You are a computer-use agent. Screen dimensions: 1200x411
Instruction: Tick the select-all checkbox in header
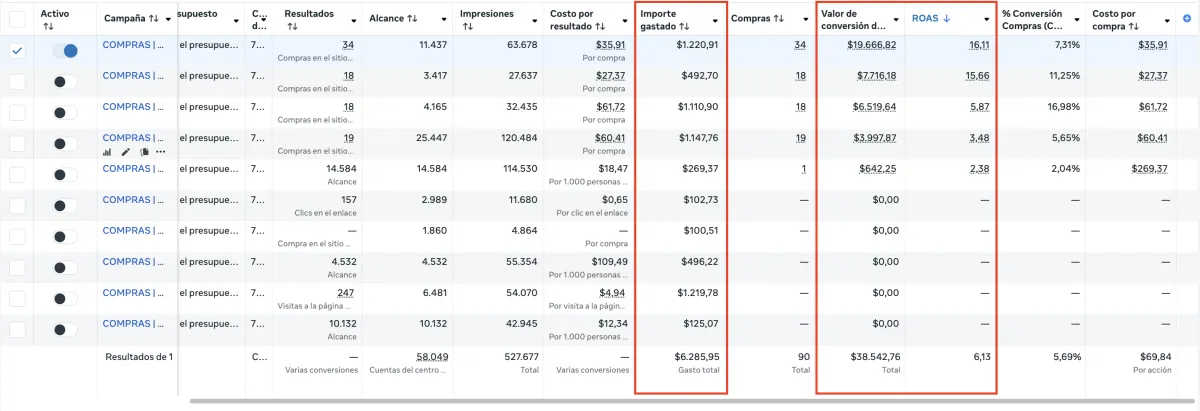pos(18,19)
